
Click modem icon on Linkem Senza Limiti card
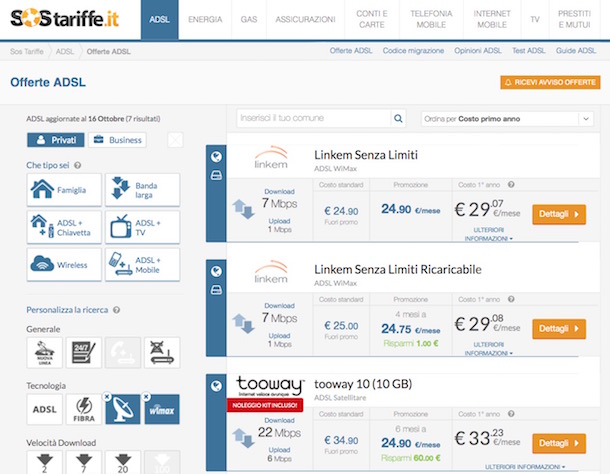point(216,175)
